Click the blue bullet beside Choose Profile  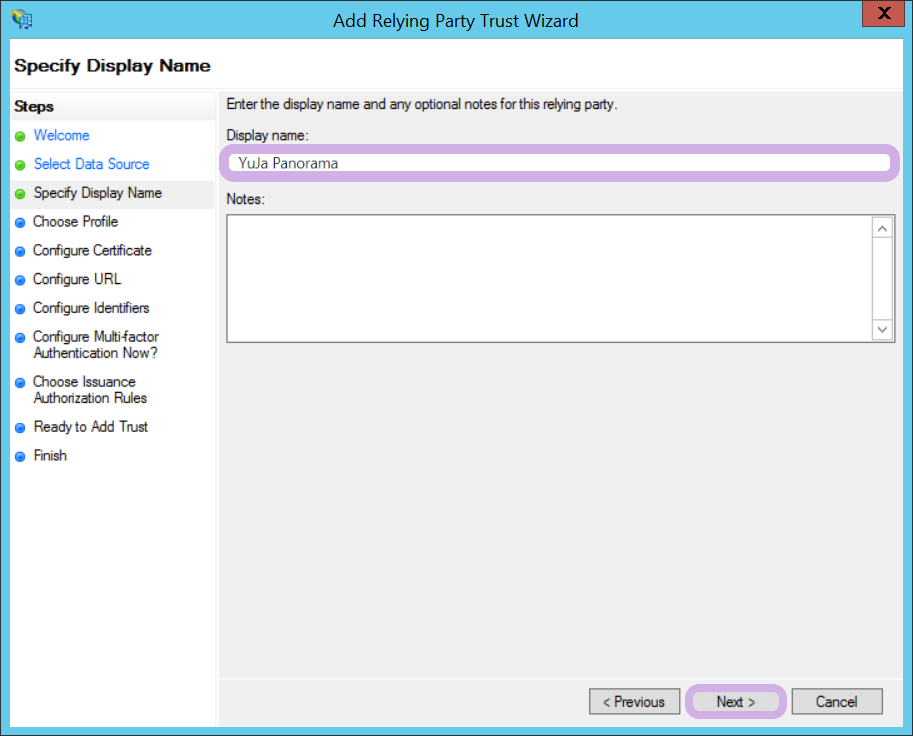tap(20, 222)
